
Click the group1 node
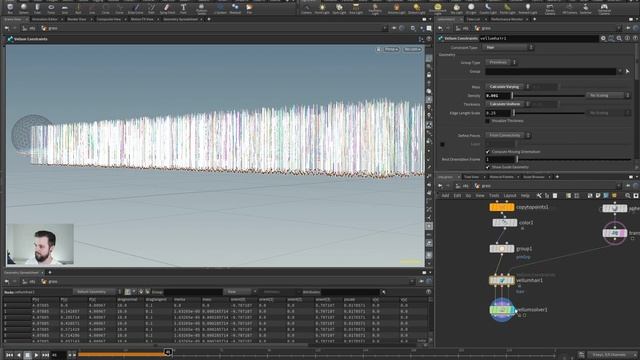click(502, 249)
